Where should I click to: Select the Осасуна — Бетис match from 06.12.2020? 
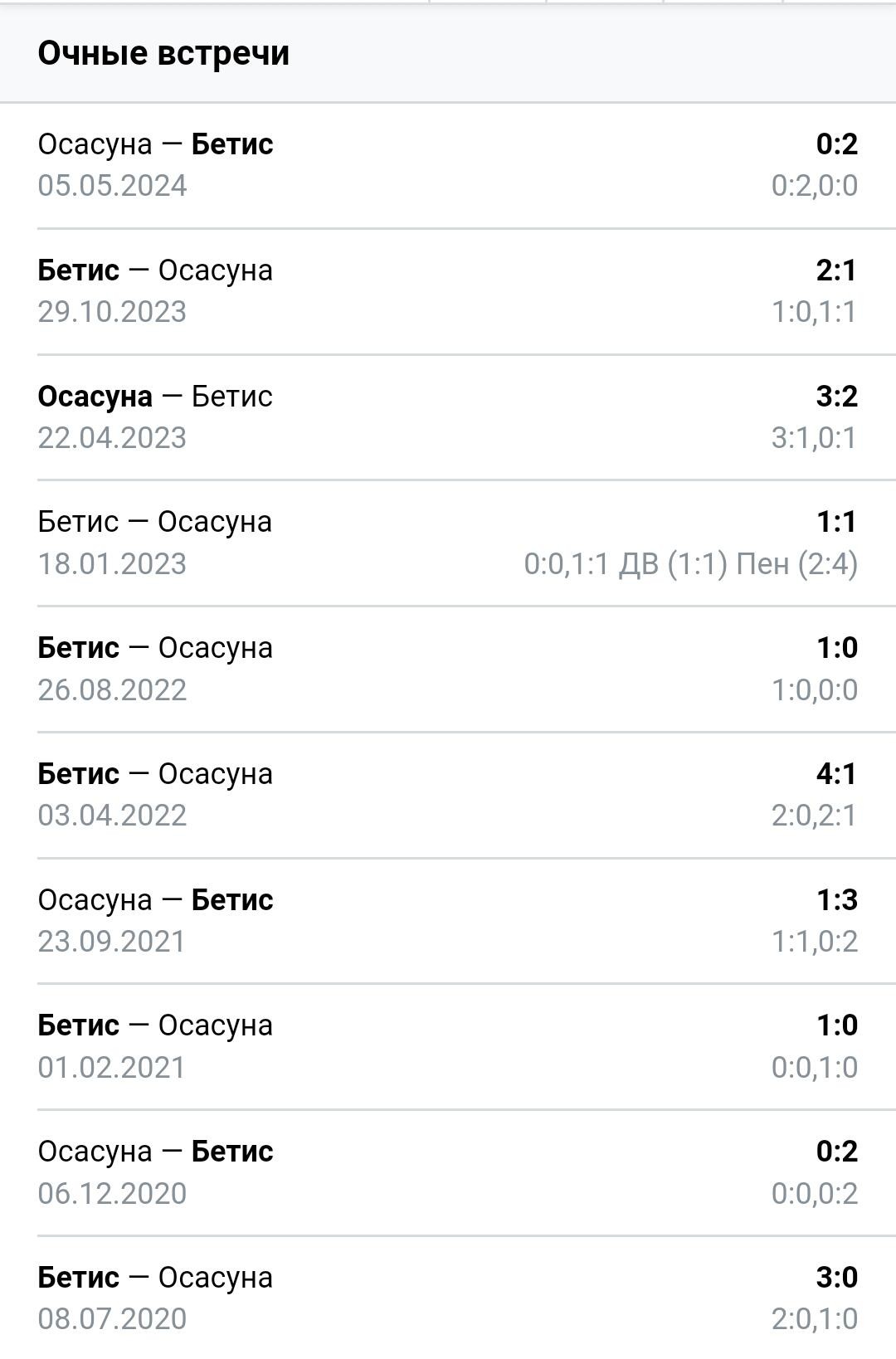(x=448, y=1172)
